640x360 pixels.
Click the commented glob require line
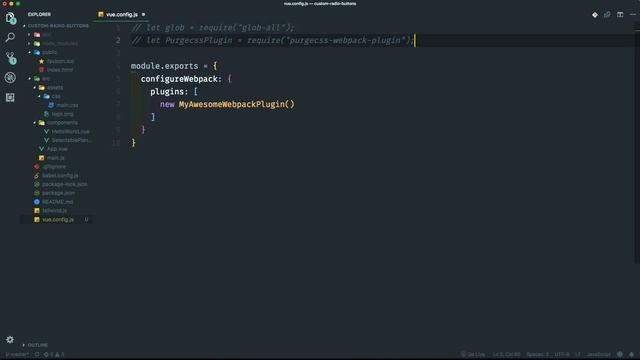point(213,28)
